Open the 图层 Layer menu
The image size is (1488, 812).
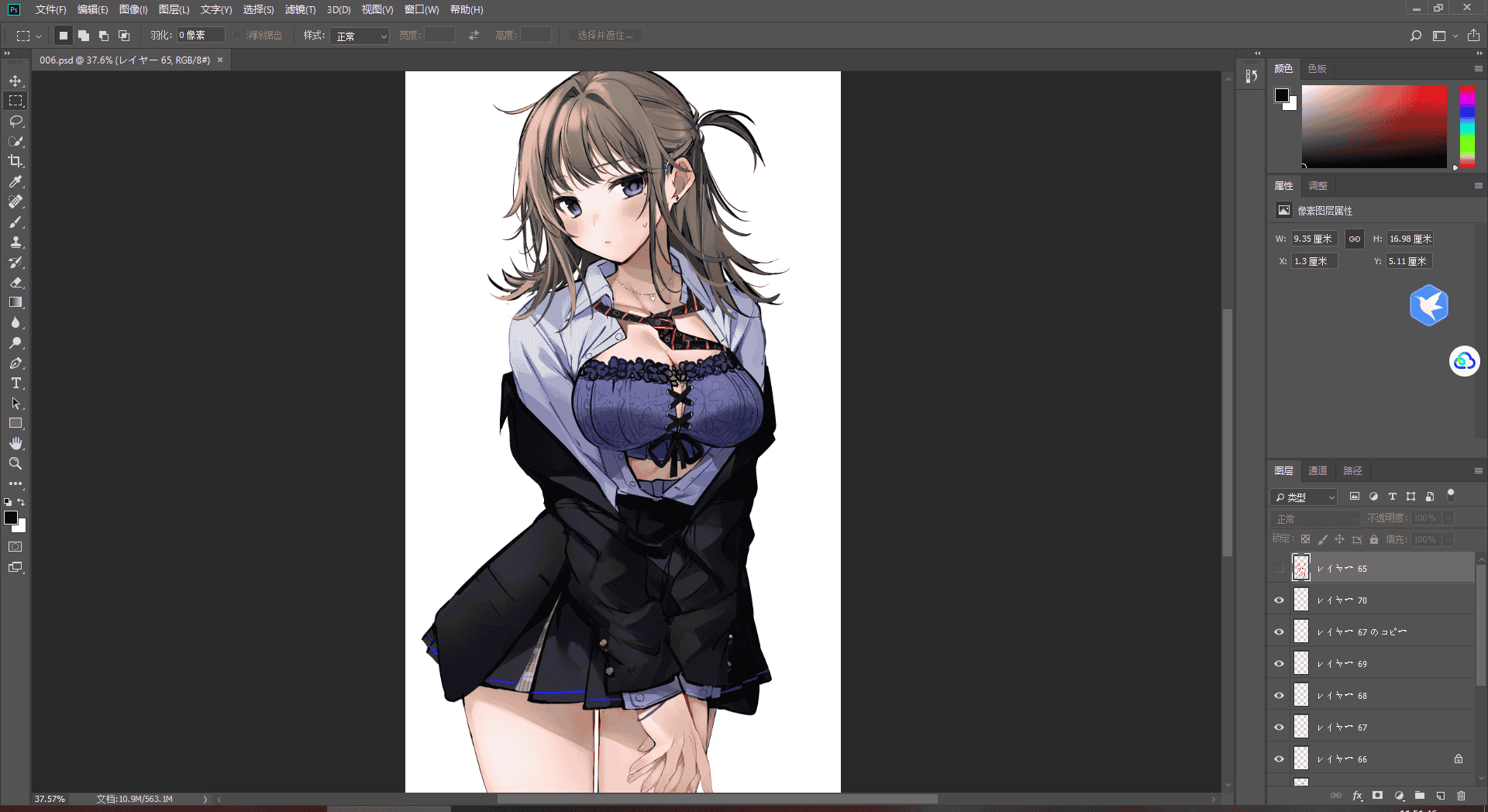(x=174, y=9)
